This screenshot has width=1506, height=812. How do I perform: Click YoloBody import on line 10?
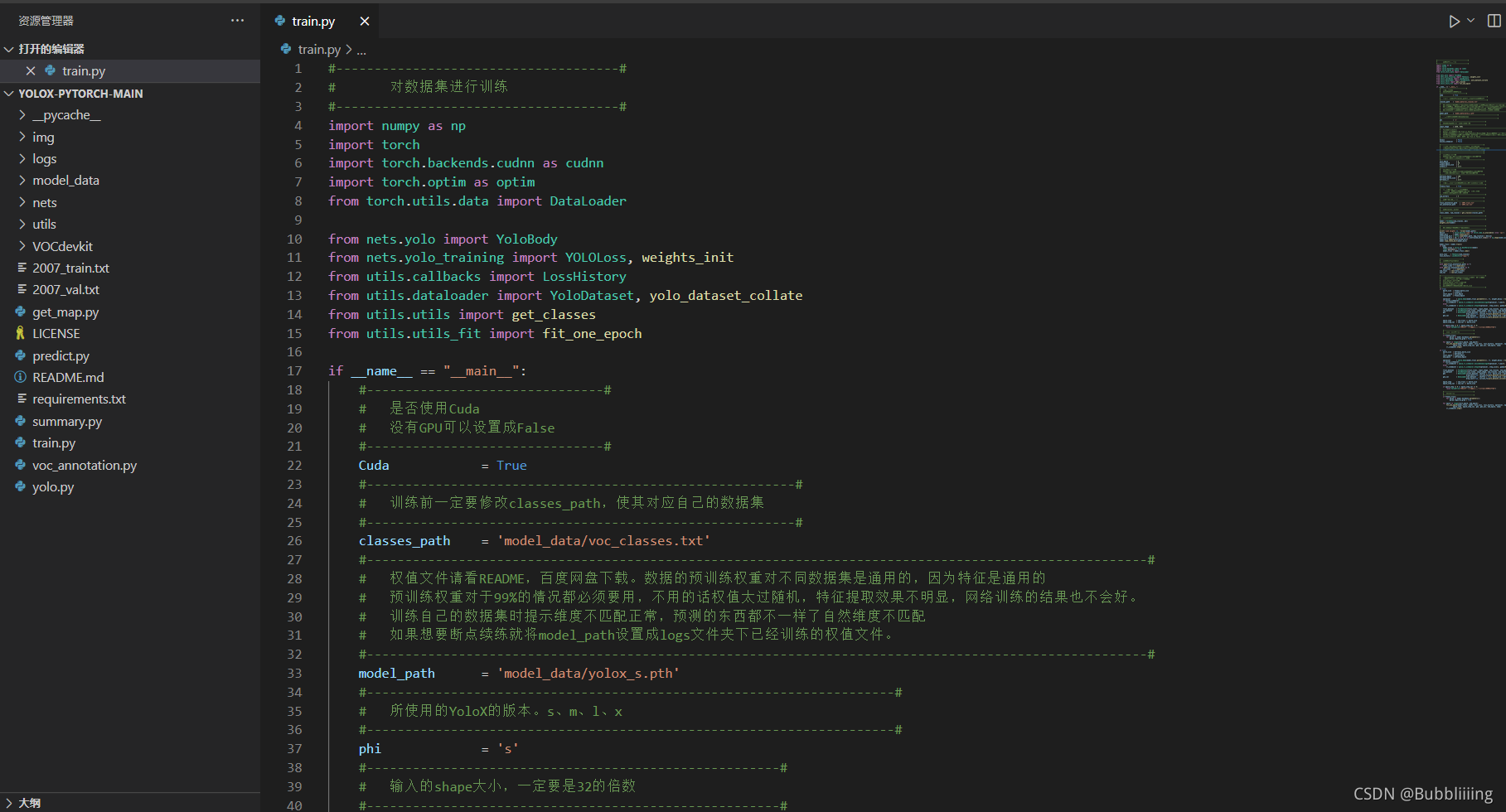point(527,239)
